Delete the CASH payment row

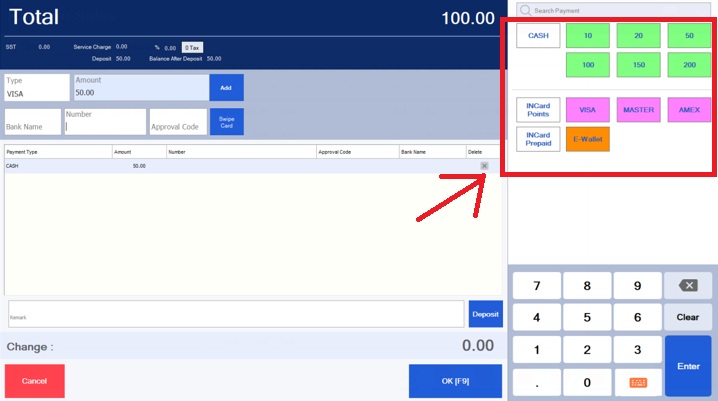pyautogui.click(x=484, y=166)
